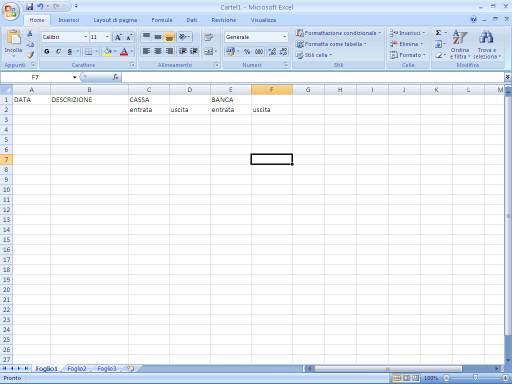
Task: Switch to the Dati tab
Action: (x=192, y=20)
